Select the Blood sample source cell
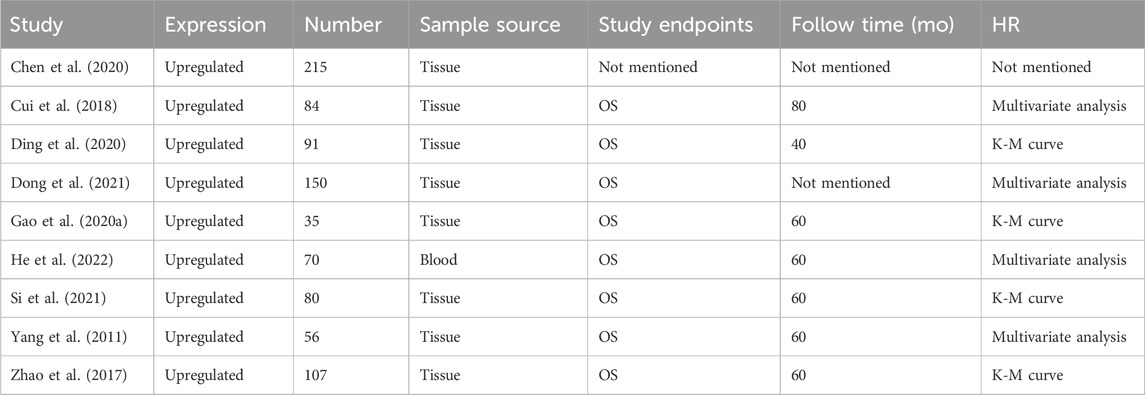1145x395 pixels. coord(438,260)
